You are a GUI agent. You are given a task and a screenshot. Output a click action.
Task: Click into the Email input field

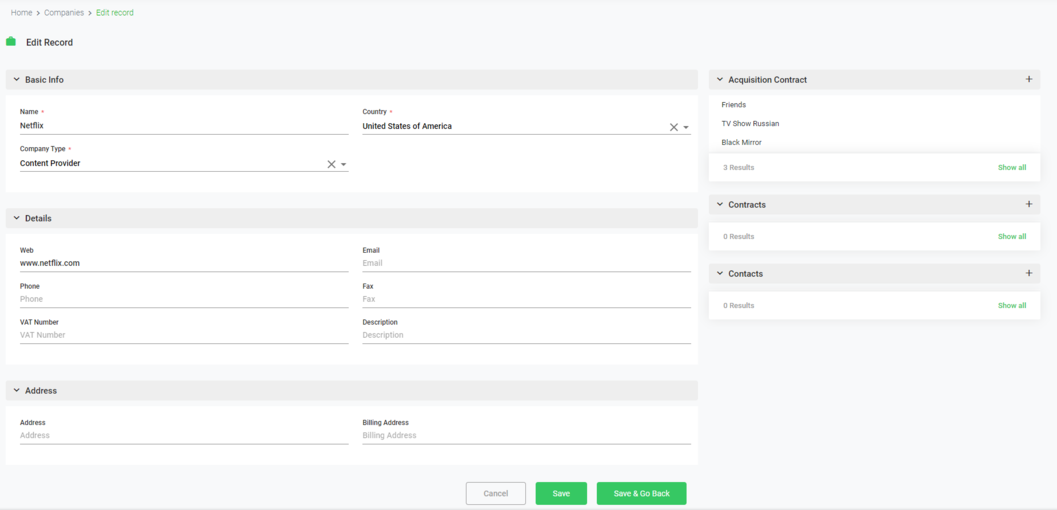526,263
